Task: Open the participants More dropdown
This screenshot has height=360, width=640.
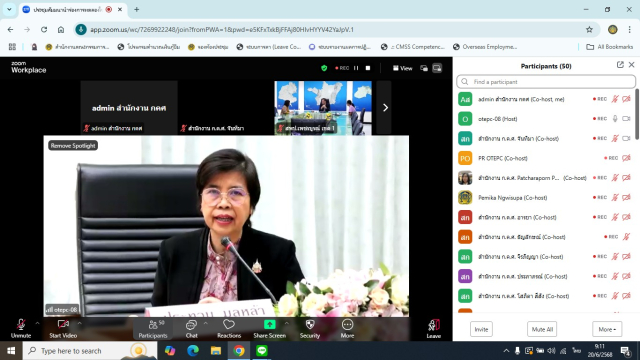Action: click(607, 329)
